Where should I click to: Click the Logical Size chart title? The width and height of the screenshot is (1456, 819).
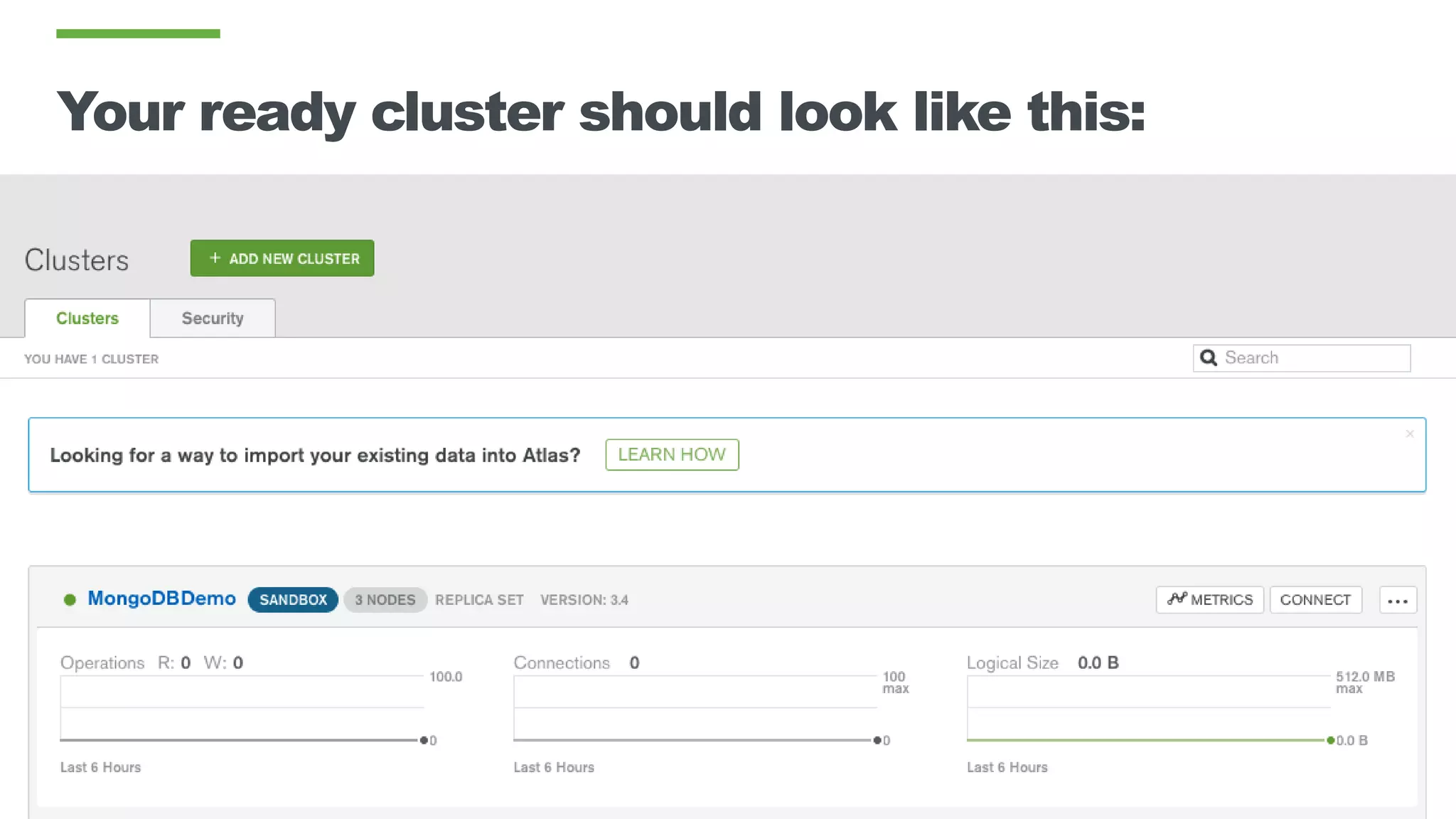(1012, 663)
